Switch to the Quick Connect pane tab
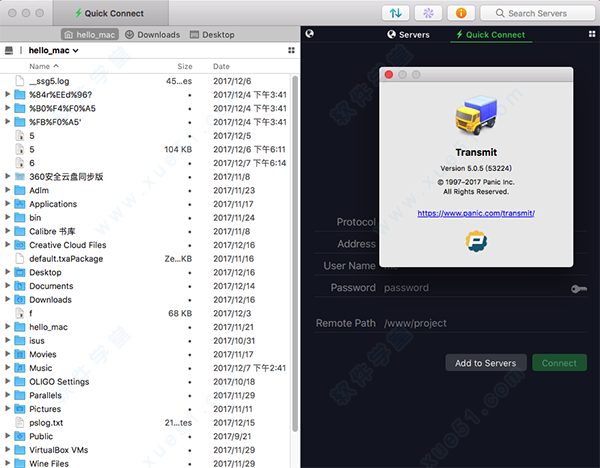The width and height of the screenshot is (600, 468). (x=491, y=34)
